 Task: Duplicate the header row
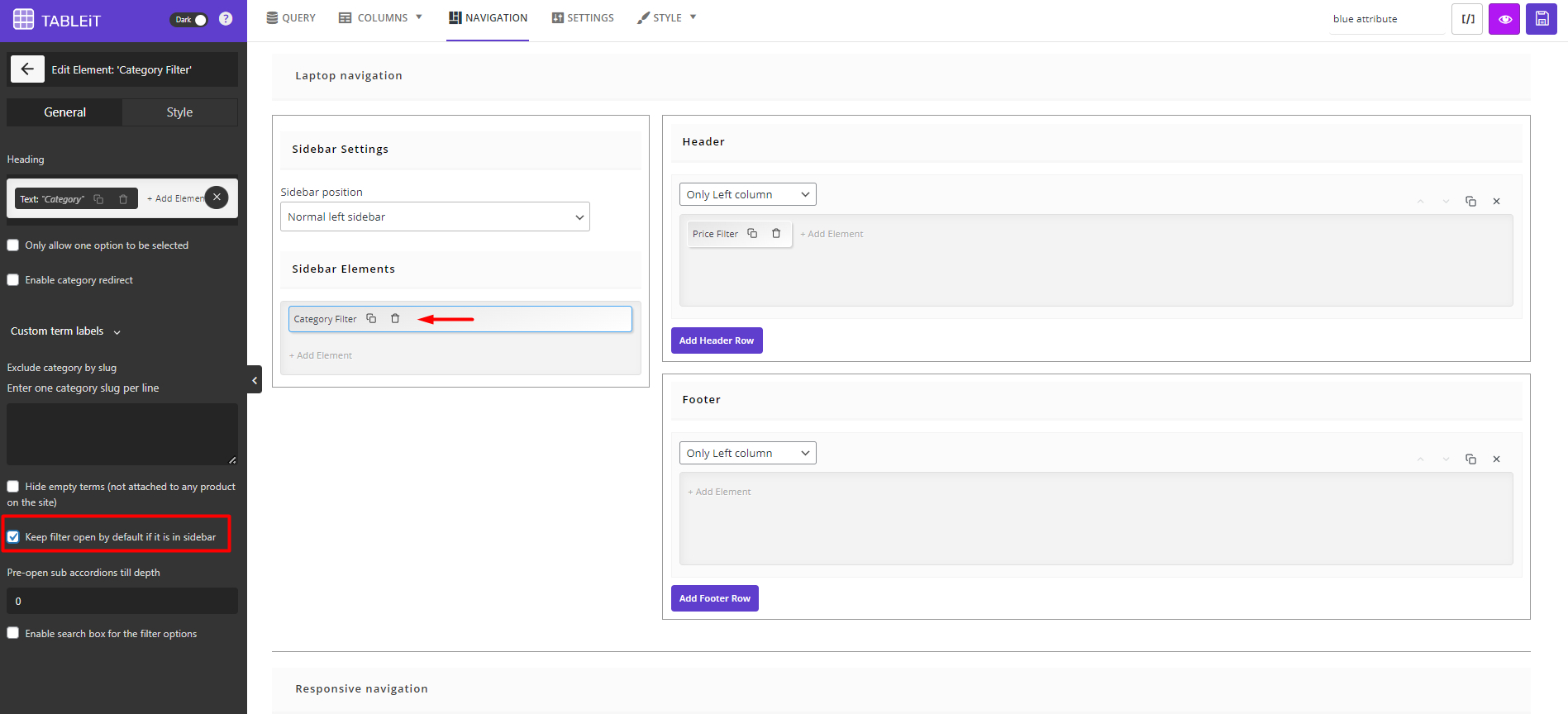coord(1470,202)
